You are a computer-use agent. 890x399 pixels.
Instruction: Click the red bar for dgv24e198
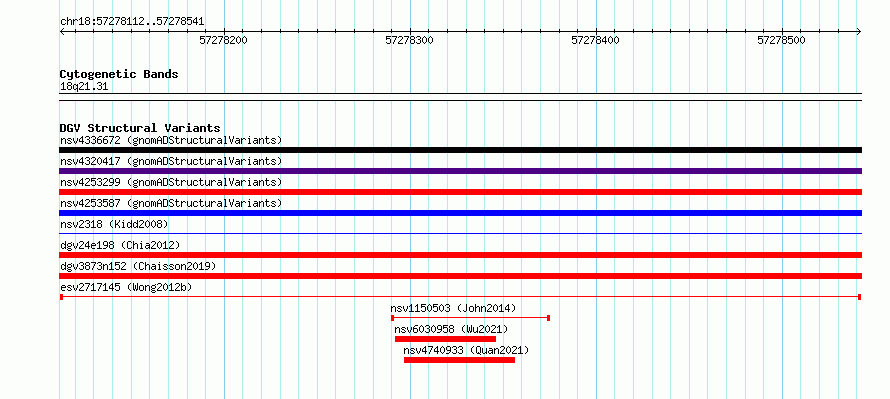tap(460, 255)
